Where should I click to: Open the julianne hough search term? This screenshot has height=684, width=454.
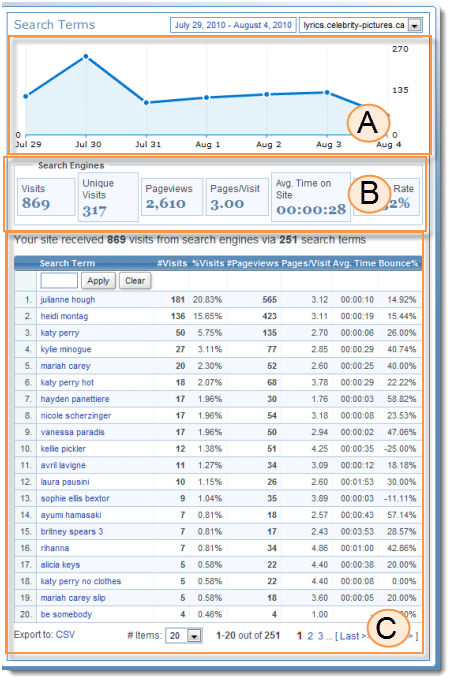tap(68, 300)
